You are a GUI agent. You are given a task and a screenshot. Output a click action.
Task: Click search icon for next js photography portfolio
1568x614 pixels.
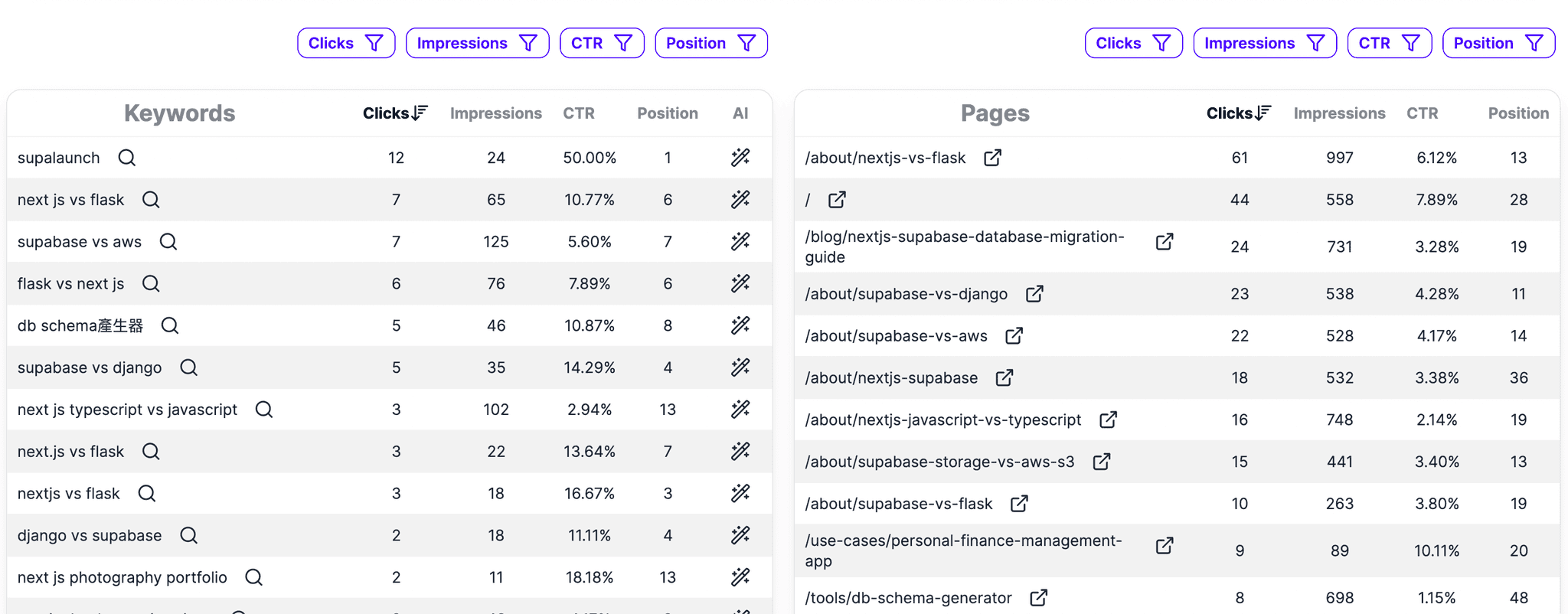(253, 577)
